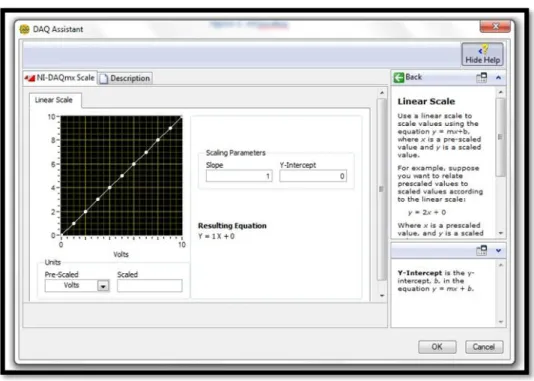The width and height of the screenshot is (534, 381).
Task: Click the Linear Scale help scroll-down arrow
Action: 500,233
